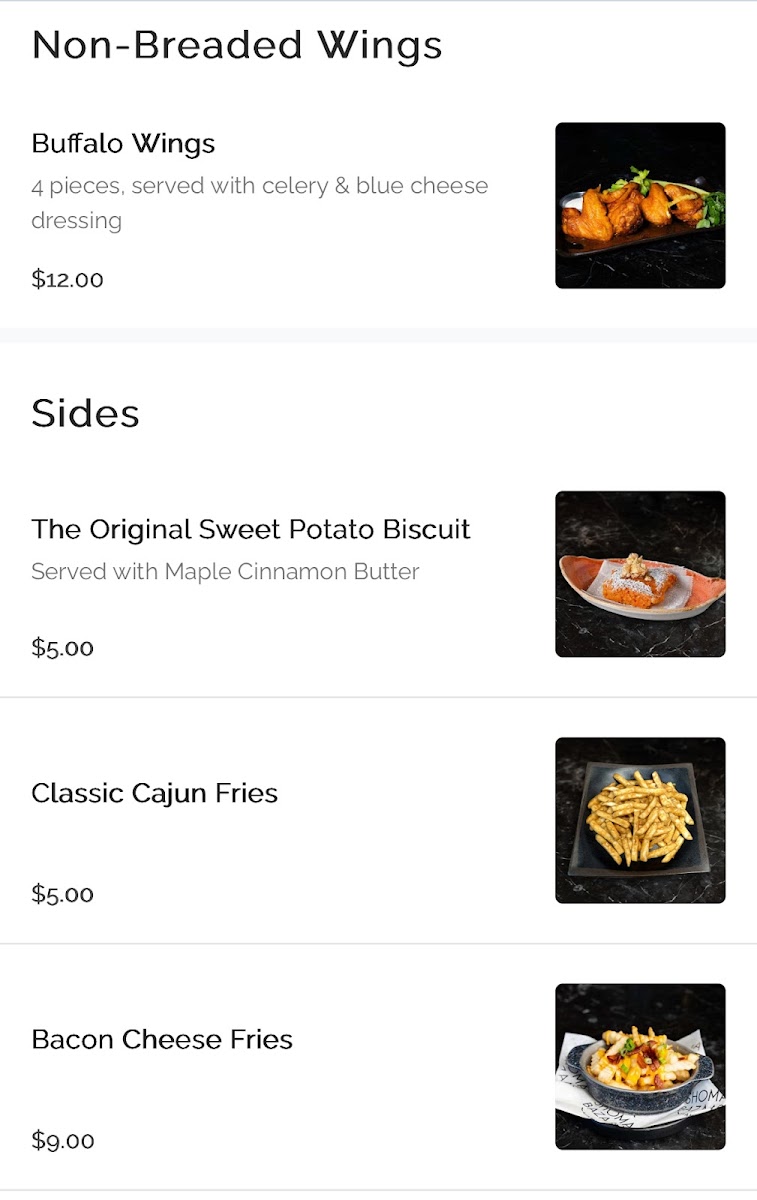Select The Original Sweet Potato Biscuit title
The image size is (757, 1200).
coord(250,529)
